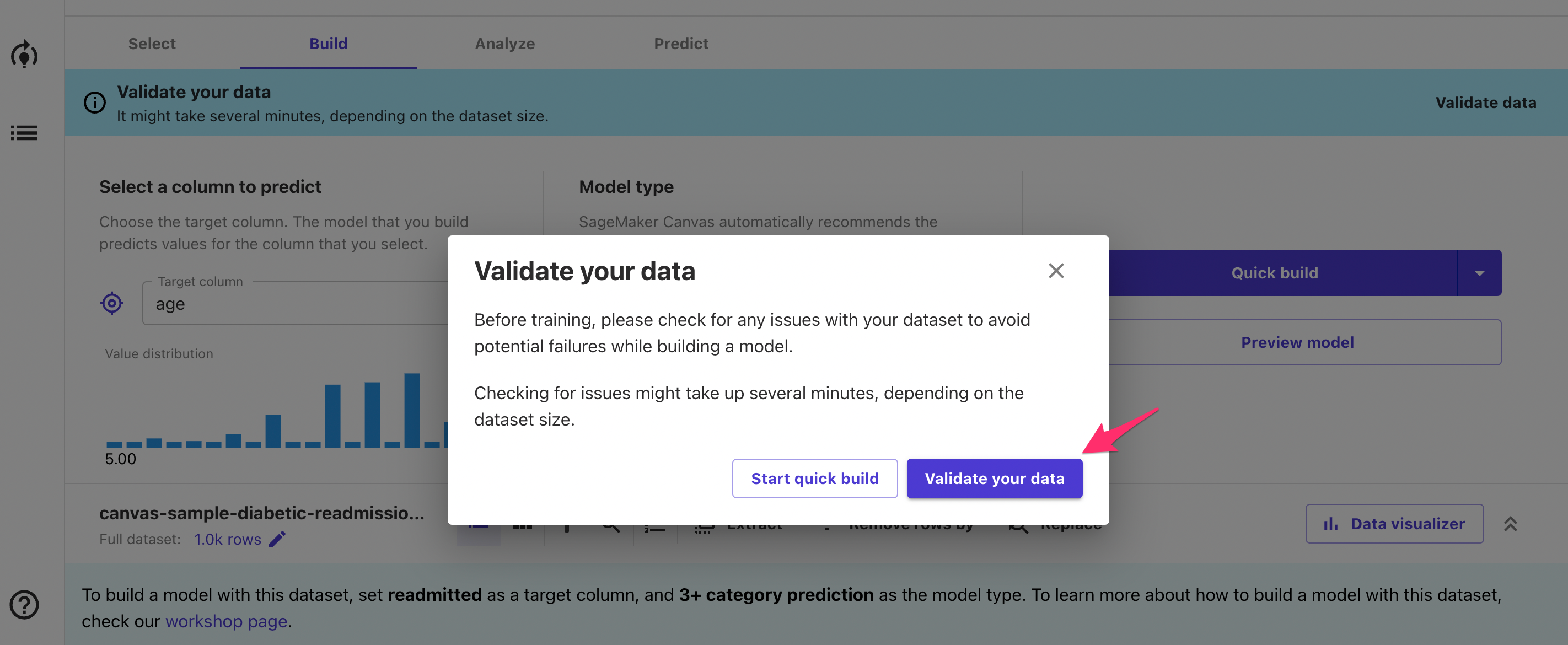
Task: Collapse the dataset panel with double chevron
Action: [x=1510, y=524]
